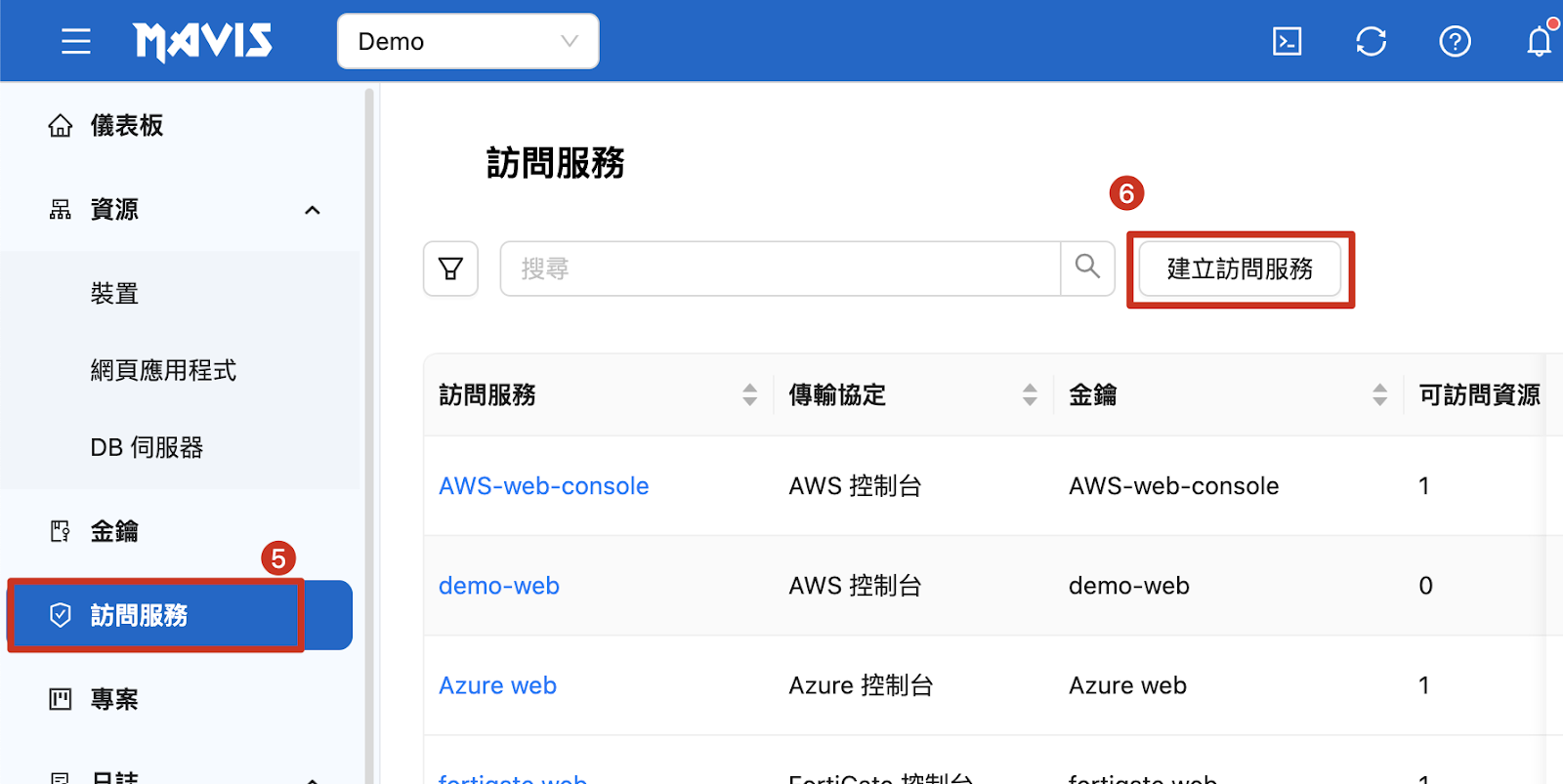Click the 建立訪問服務 button
Image resolution: width=1563 pixels, height=784 pixels.
[1240, 268]
